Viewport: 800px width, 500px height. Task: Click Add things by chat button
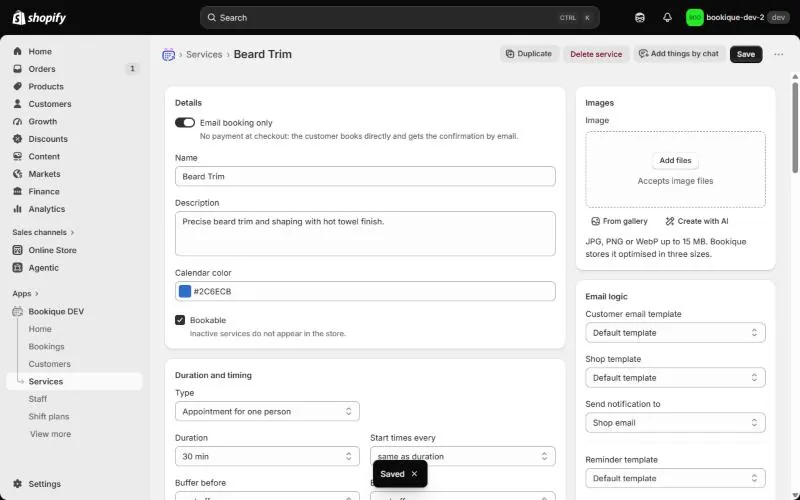[x=679, y=54]
